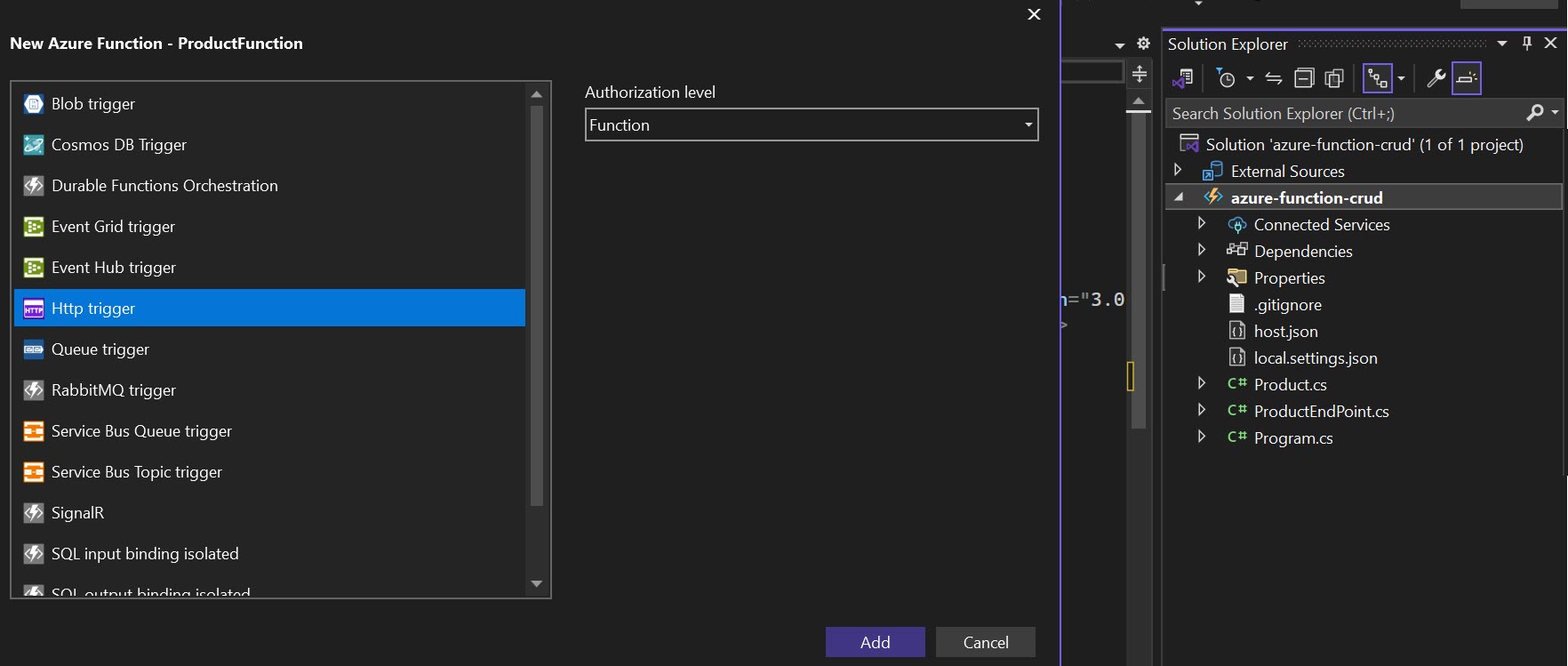Toggle the nested file view button
The image size is (1568, 666).
click(x=1378, y=78)
